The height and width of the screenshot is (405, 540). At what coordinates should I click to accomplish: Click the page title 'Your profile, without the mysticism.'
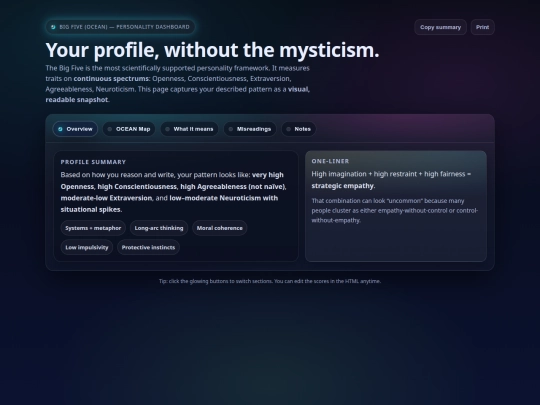coord(212,50)
